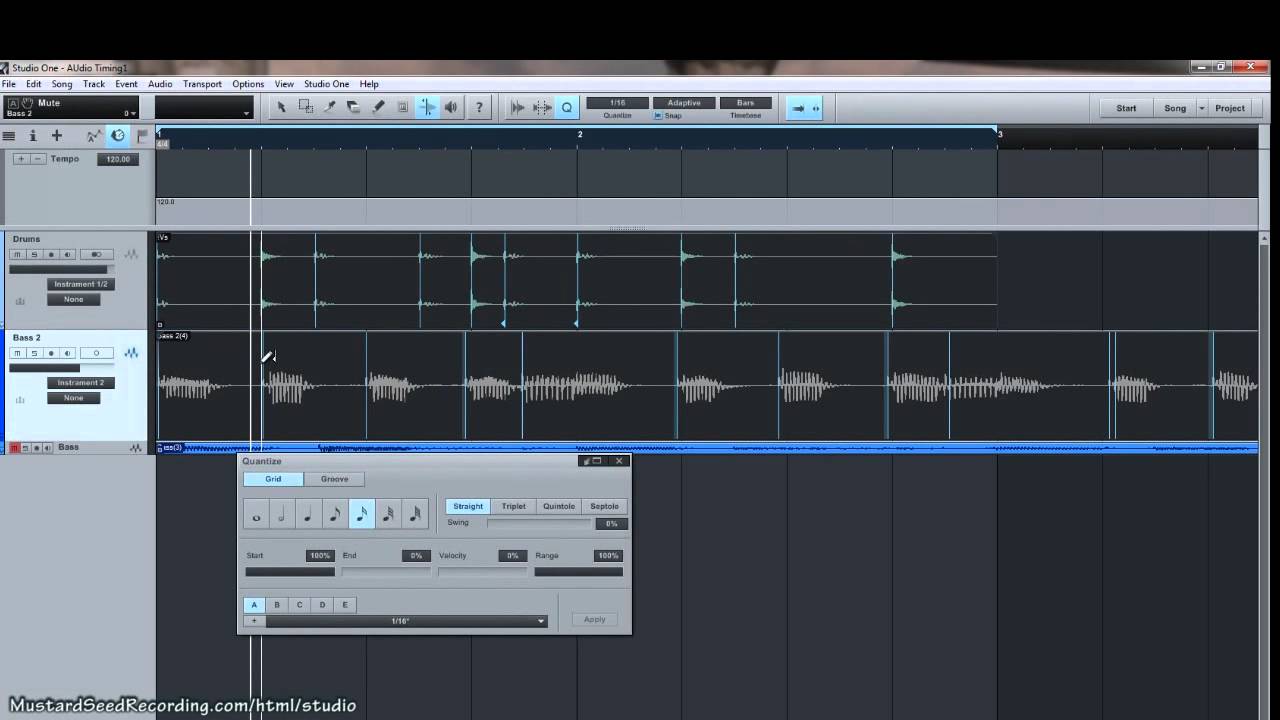Mute the Drums track
This screenshot has width=1280, height=720.
click(x=17, y=254)
